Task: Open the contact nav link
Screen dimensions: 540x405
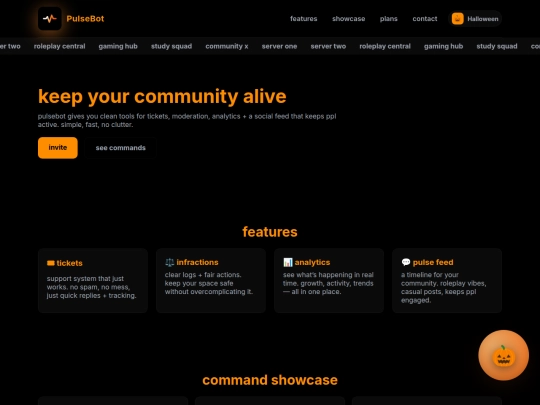Action: [x=425, y=19]
